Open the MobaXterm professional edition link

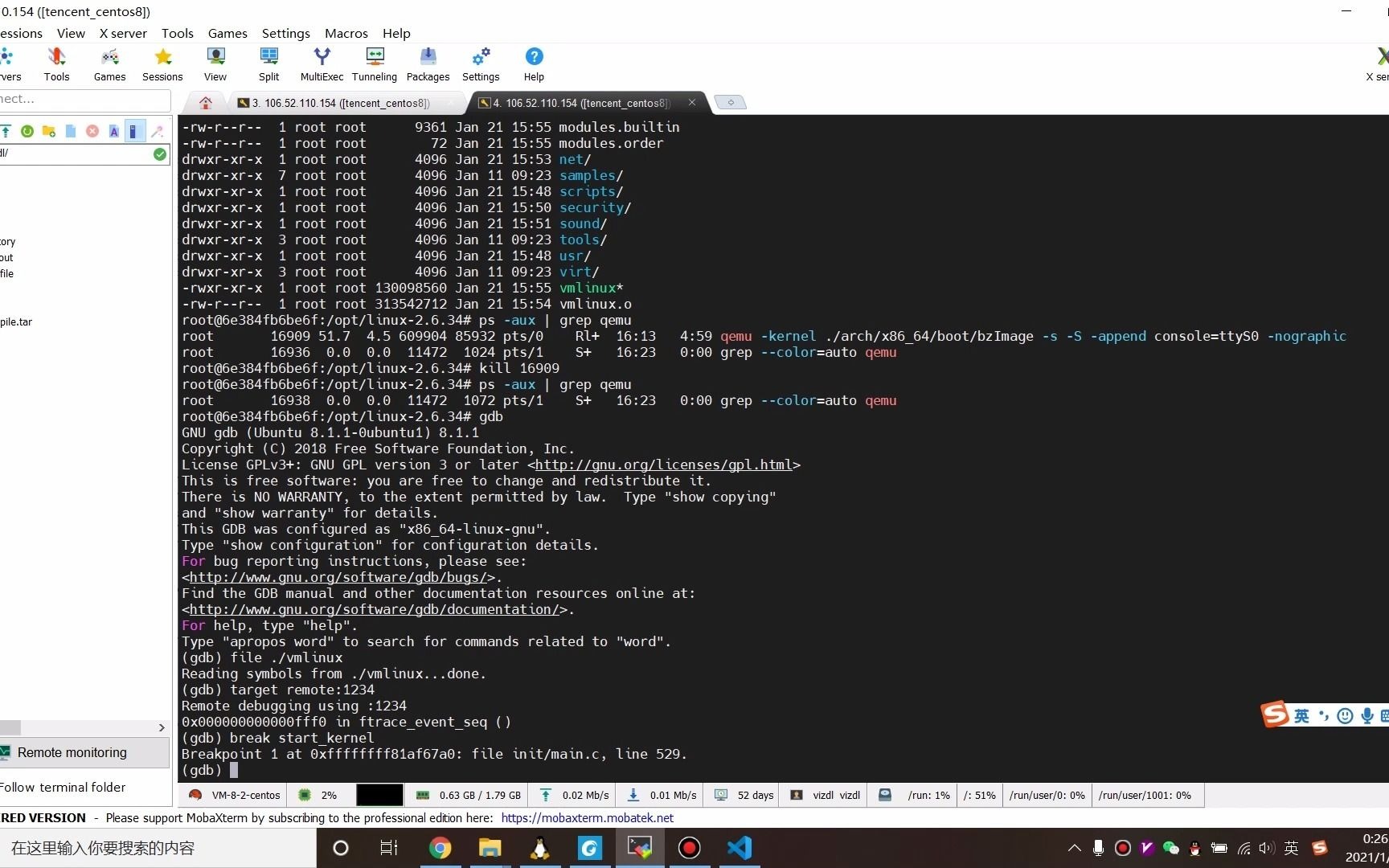[x=588, y=817]
